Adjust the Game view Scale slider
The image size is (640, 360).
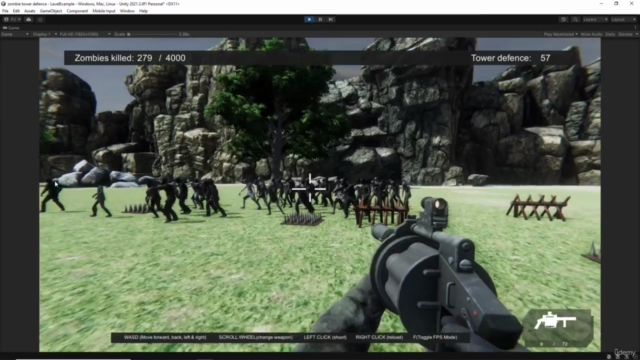[152, 34]
